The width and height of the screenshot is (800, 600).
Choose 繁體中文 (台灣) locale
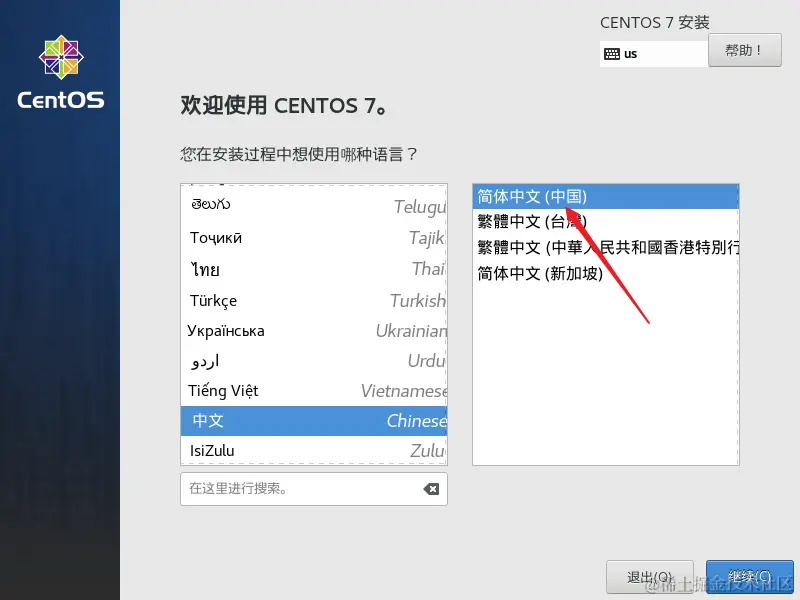(606, 221)
